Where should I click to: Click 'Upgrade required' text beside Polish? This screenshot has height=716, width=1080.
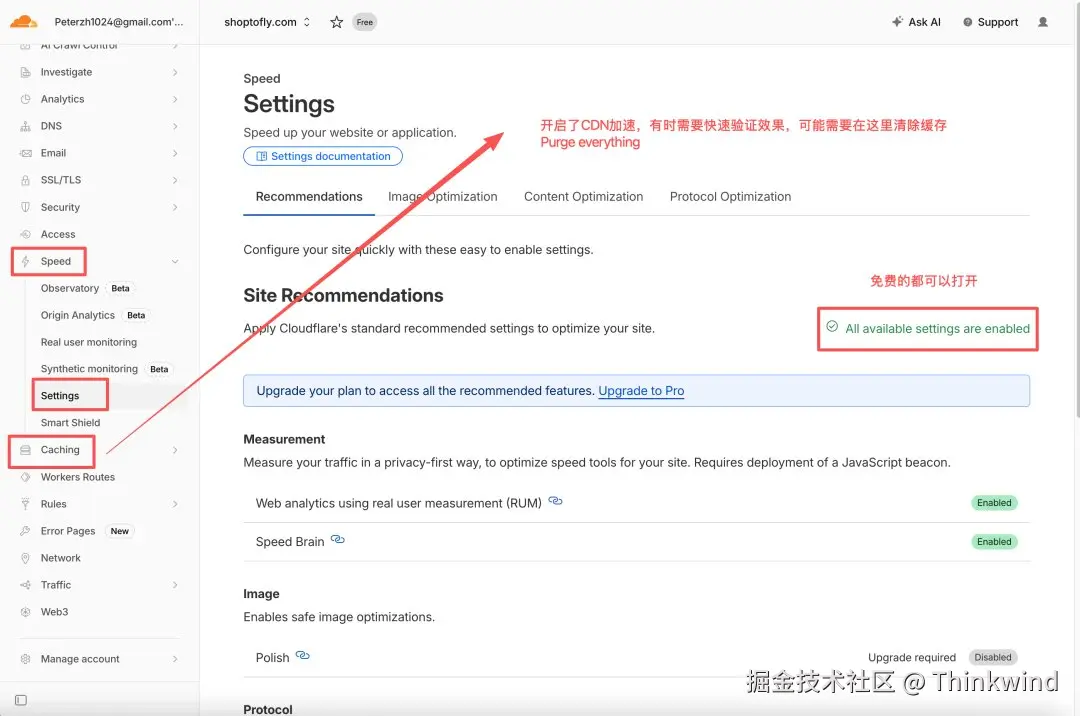click(911, 657)
